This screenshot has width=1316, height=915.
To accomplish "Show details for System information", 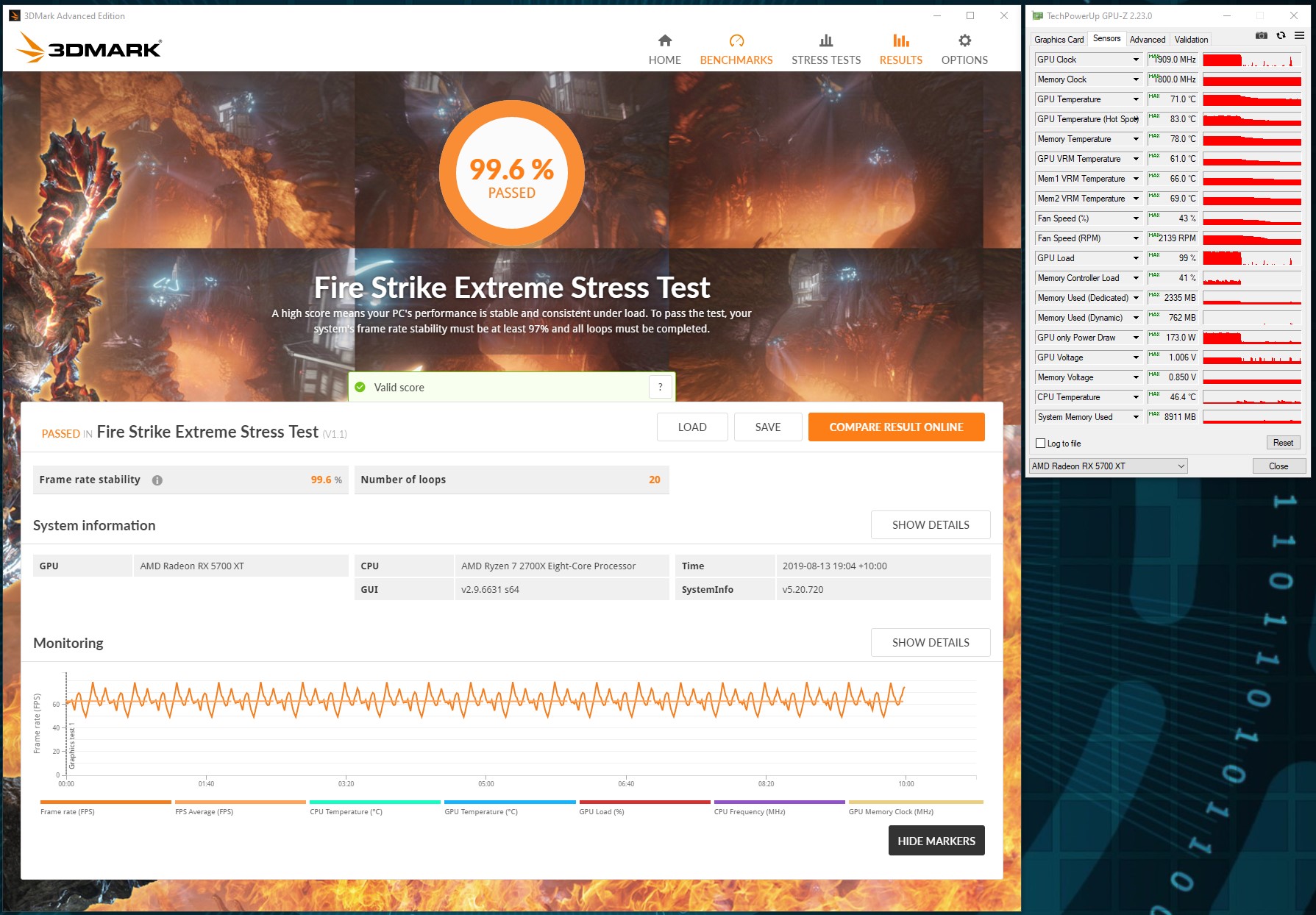I will coord(931,525).
